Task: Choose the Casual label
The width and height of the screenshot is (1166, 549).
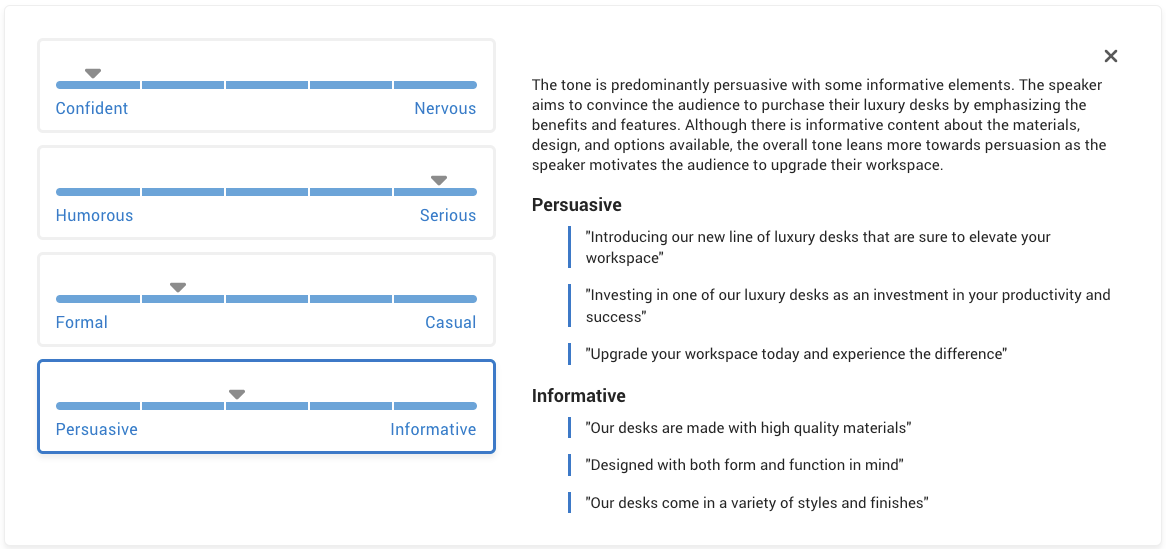Action: (x=450, y=322)
